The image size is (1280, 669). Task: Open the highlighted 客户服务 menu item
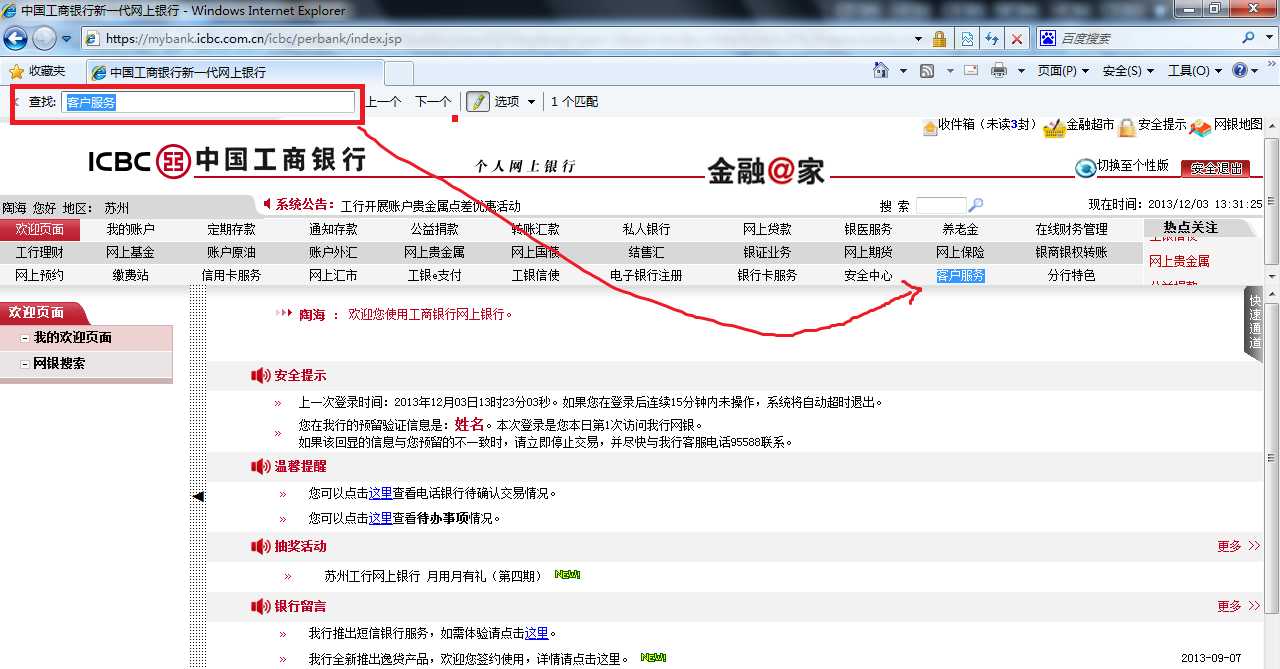[960, 276]
